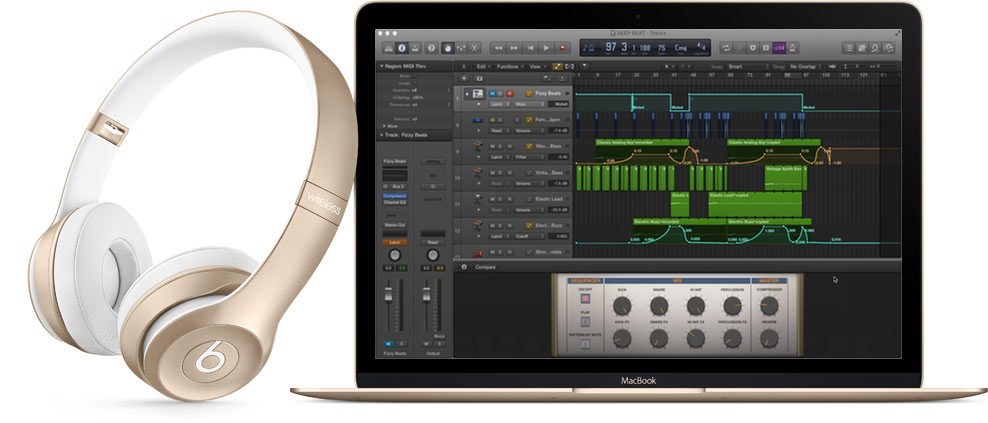Screen dimensions: 988x423
Task: Solo the Elastic Lead track
Action: coord(501,199)
